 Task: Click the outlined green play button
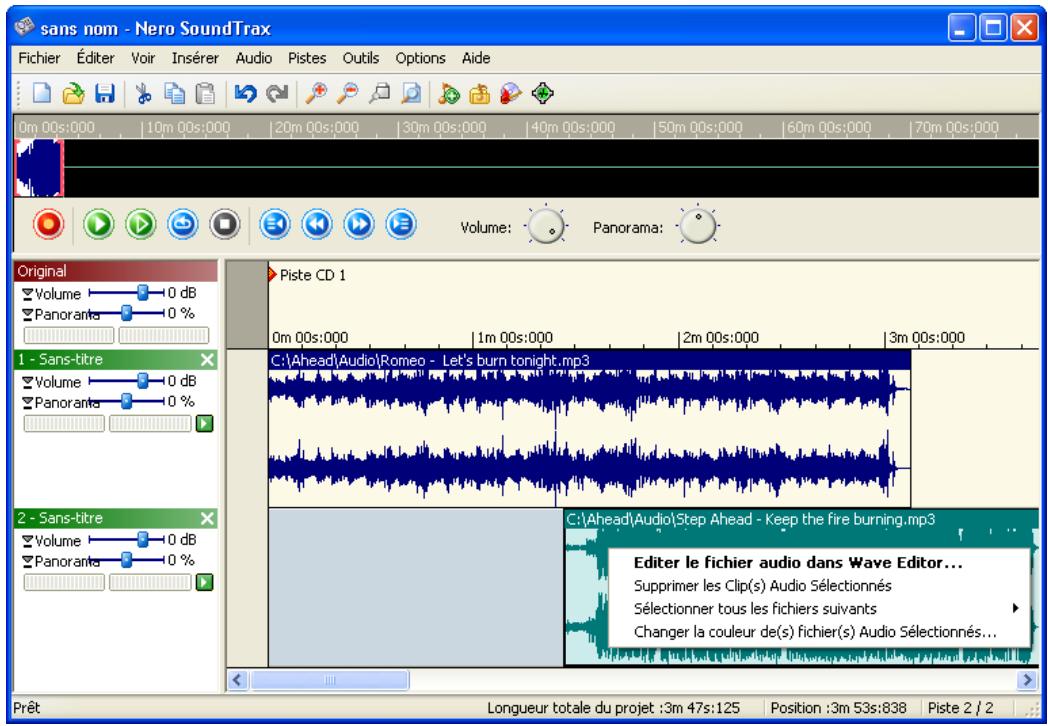(x=140, y=224)
